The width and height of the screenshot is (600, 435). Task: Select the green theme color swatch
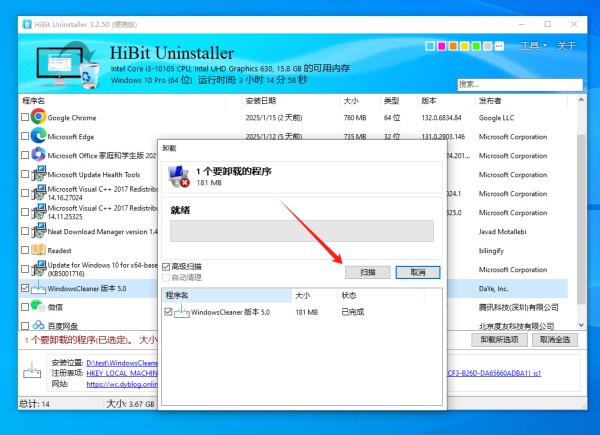[x=476, y=46]
